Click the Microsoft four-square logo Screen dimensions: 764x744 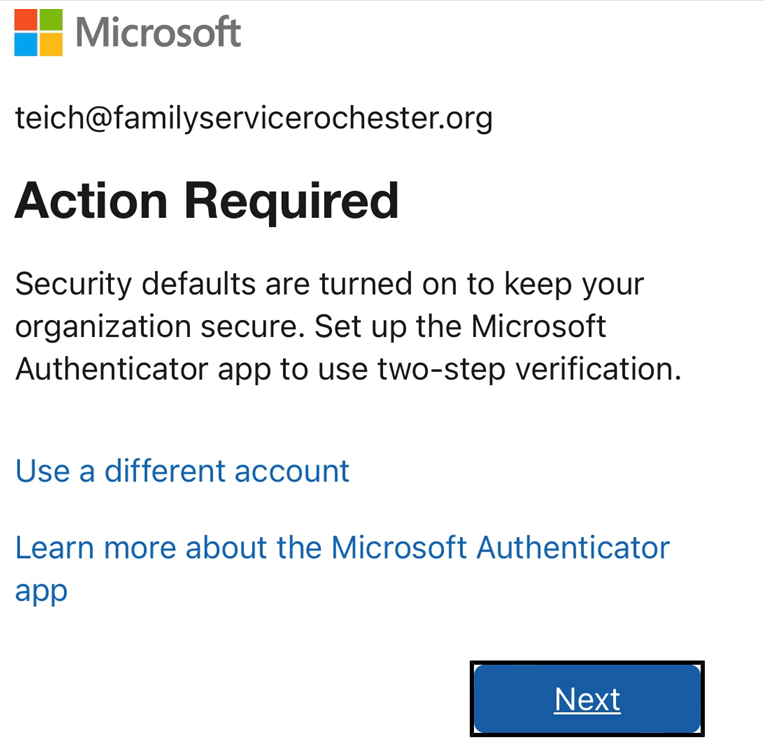pos(37,33)
